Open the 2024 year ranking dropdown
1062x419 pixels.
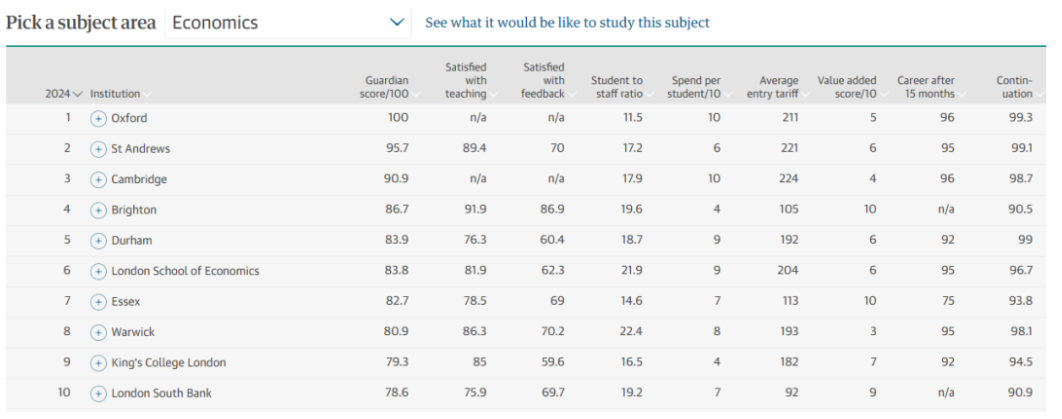coord(63,94)
